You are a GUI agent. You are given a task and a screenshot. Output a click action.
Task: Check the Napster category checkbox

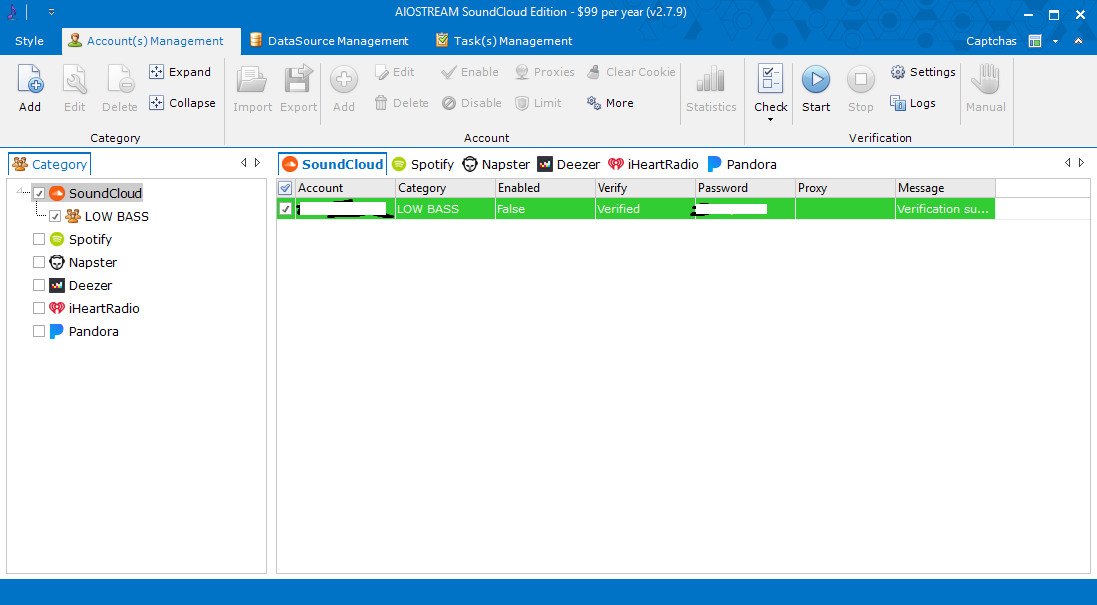(39, 263)
